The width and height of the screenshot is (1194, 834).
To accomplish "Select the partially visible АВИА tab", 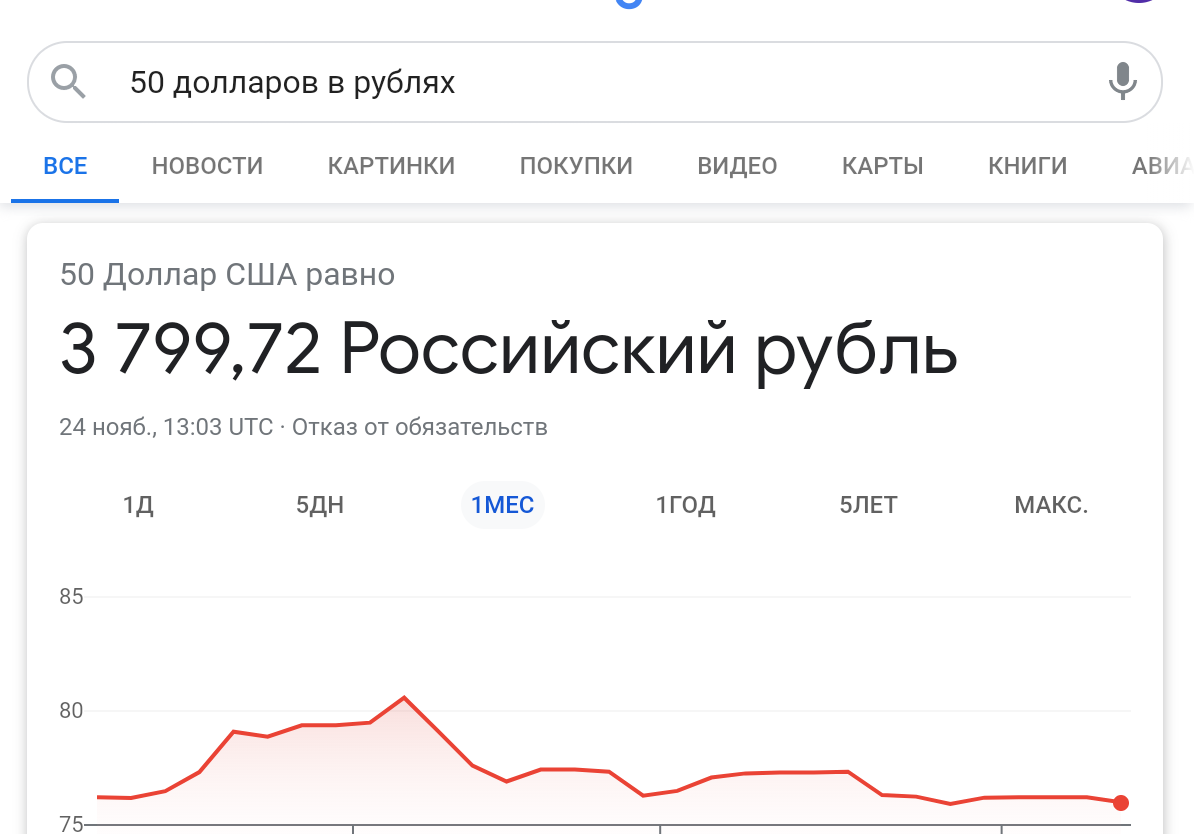I will tap(1162, 166).
